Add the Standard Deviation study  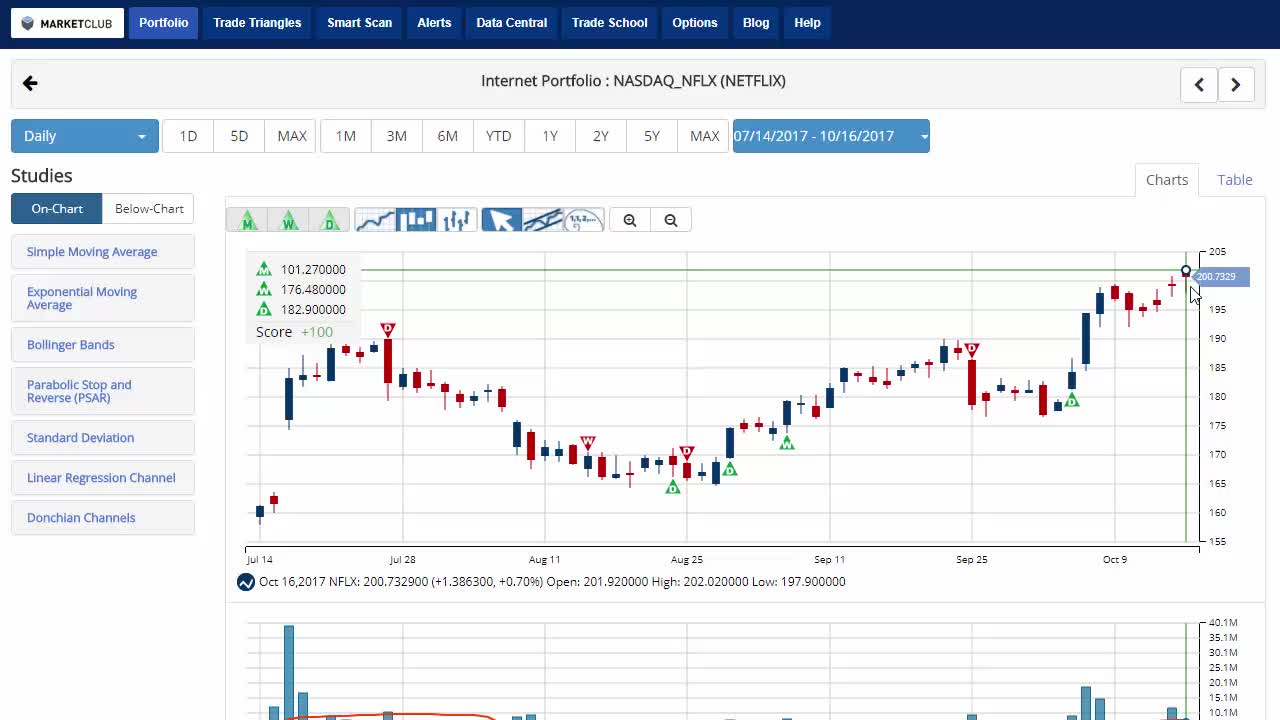(103, 438)
